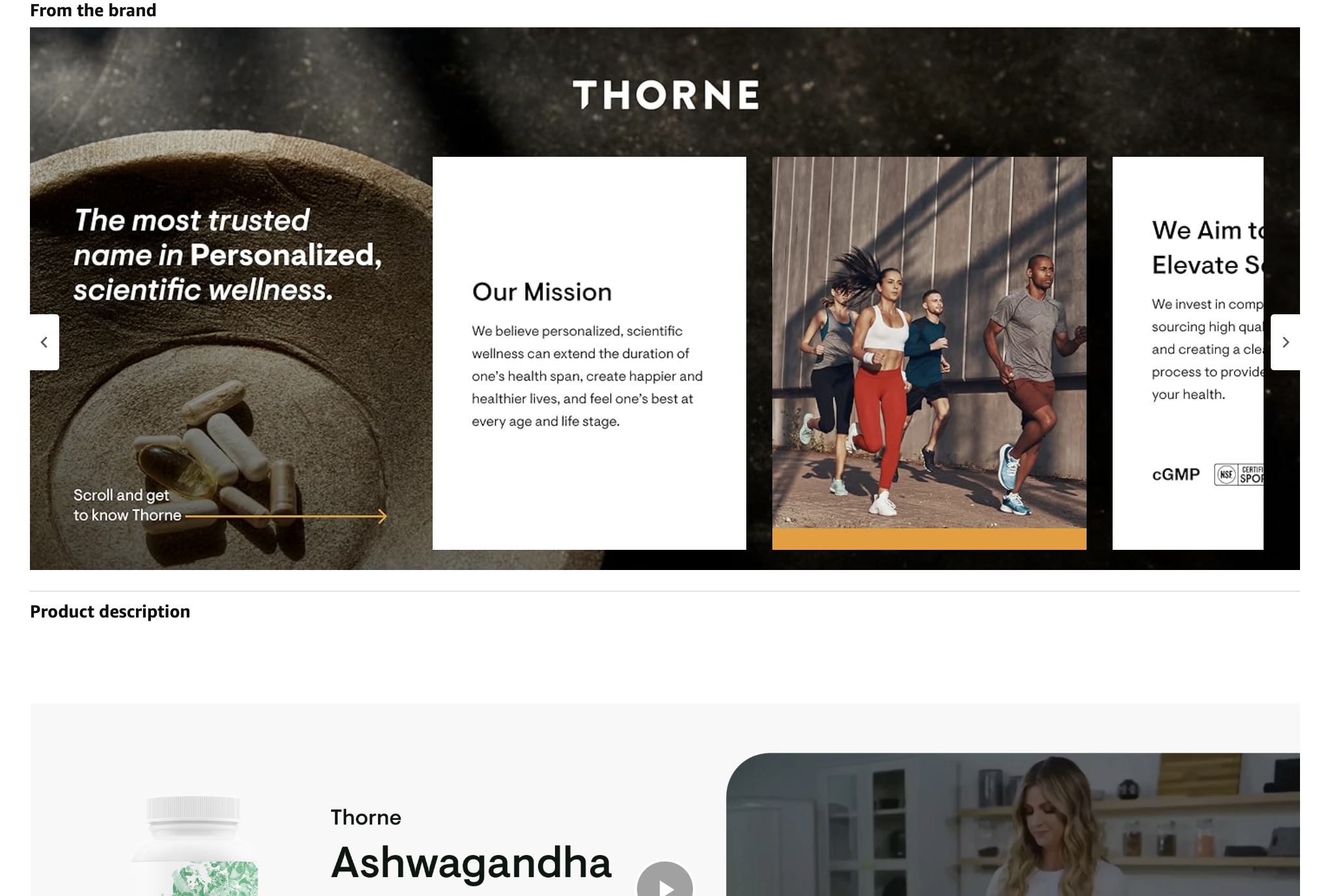Advance brand carousel with next arrow
Image resolution: width=1341 pixels, height=896 pixels.
tap(1285, 342)
